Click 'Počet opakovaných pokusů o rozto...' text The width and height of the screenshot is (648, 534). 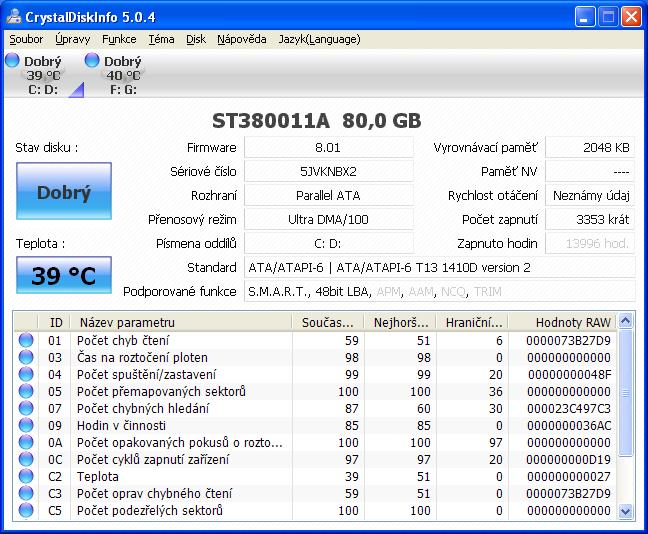(x=179, y=443)
